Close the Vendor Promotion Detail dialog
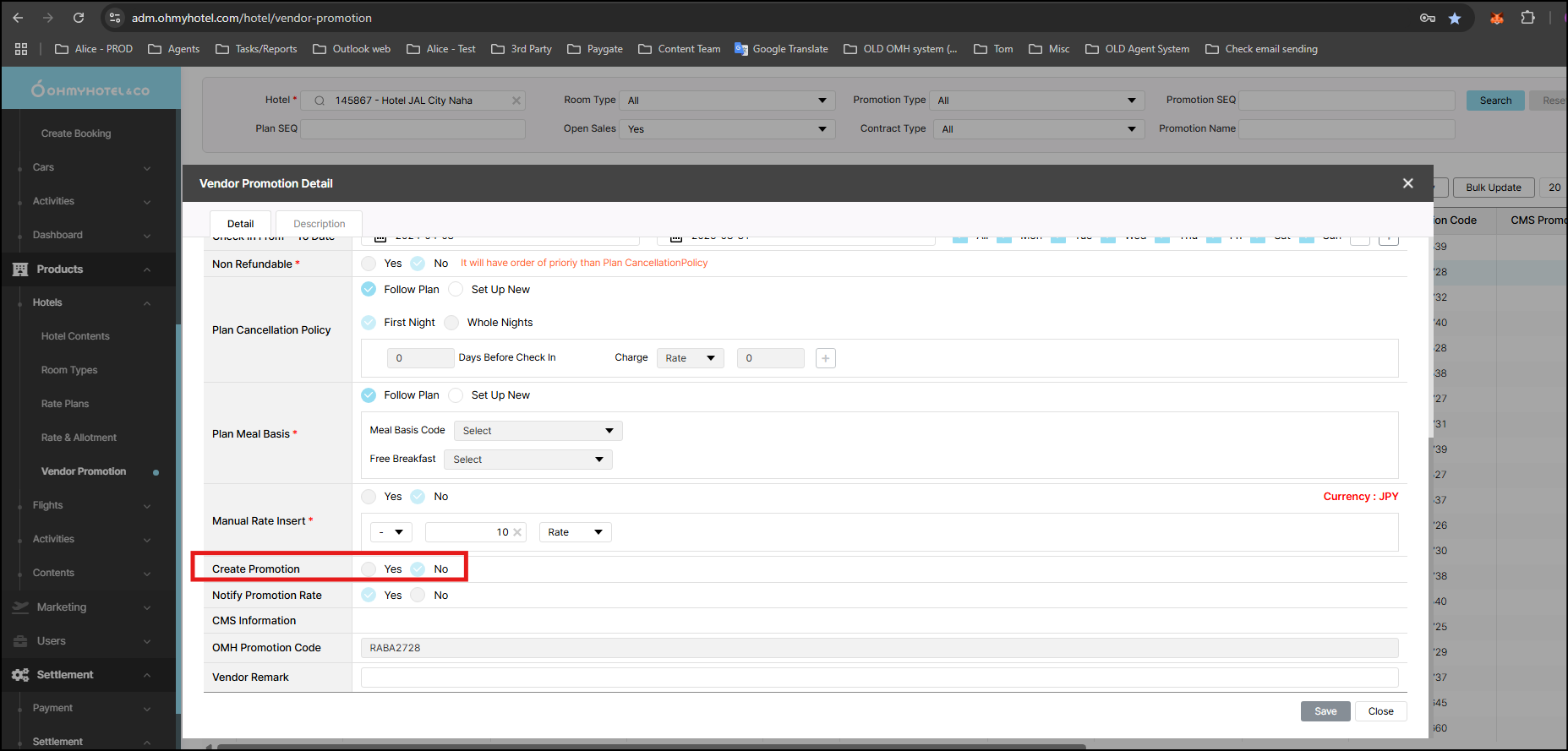The width and height of the screenshot is (1568, 751). click(x=1407, y=183)
